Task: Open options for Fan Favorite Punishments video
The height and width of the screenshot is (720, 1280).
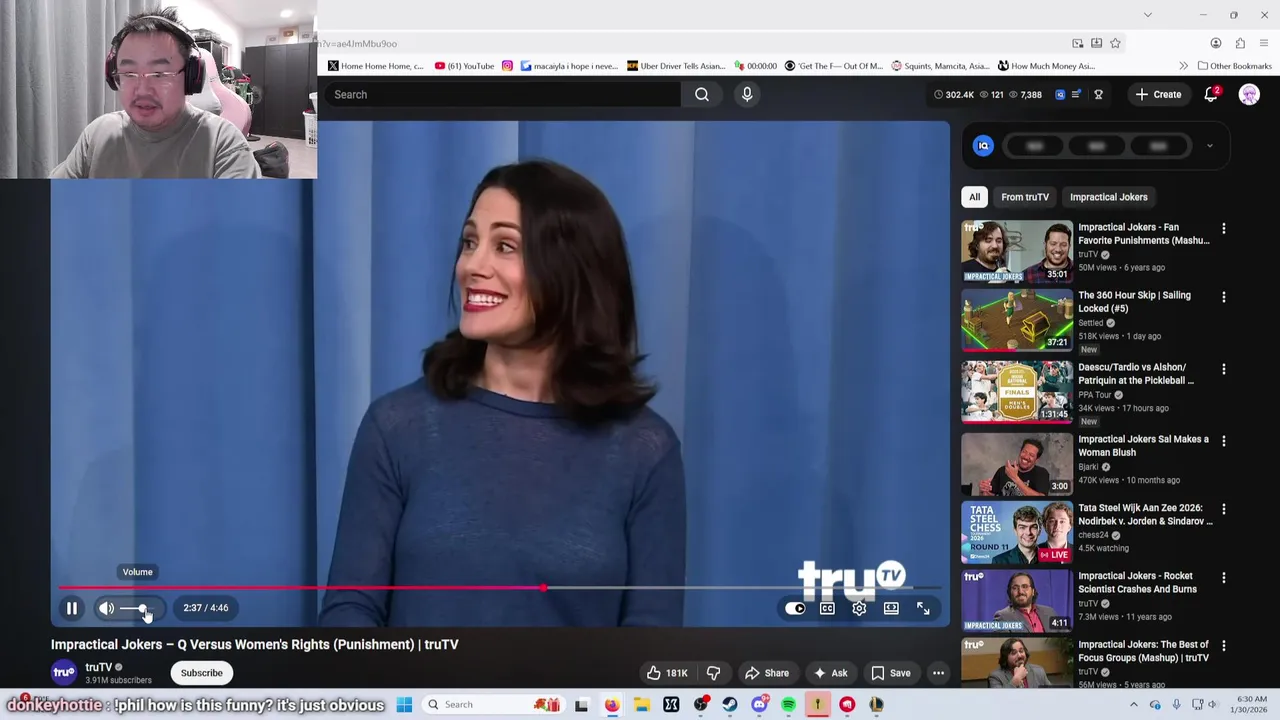Action: 1223,229
